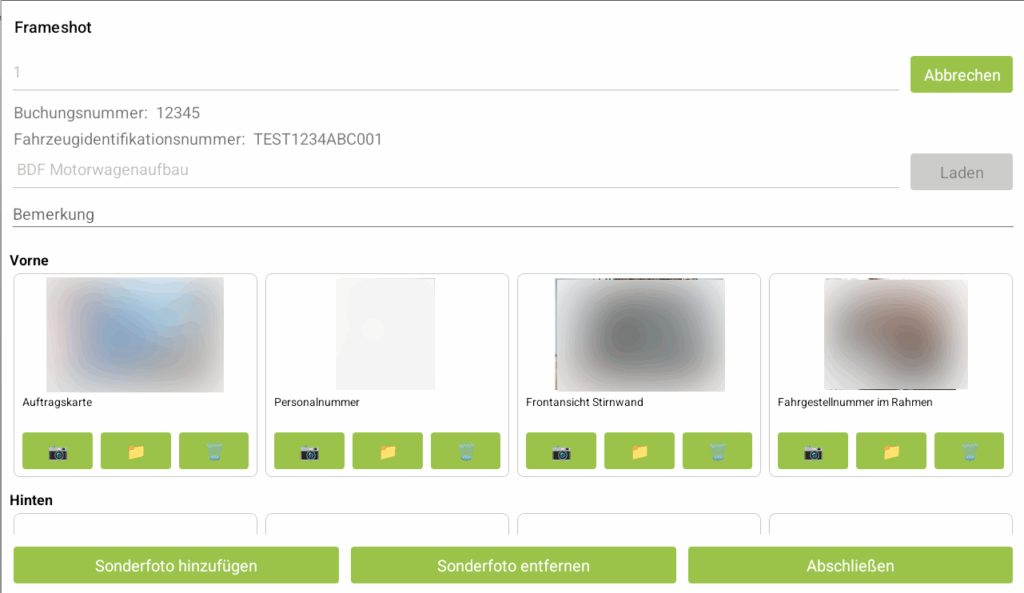Take camera photo for Auftragskarte
Image resolution: width=1024 pixels, height=593 pixels.
coord(58,451)
